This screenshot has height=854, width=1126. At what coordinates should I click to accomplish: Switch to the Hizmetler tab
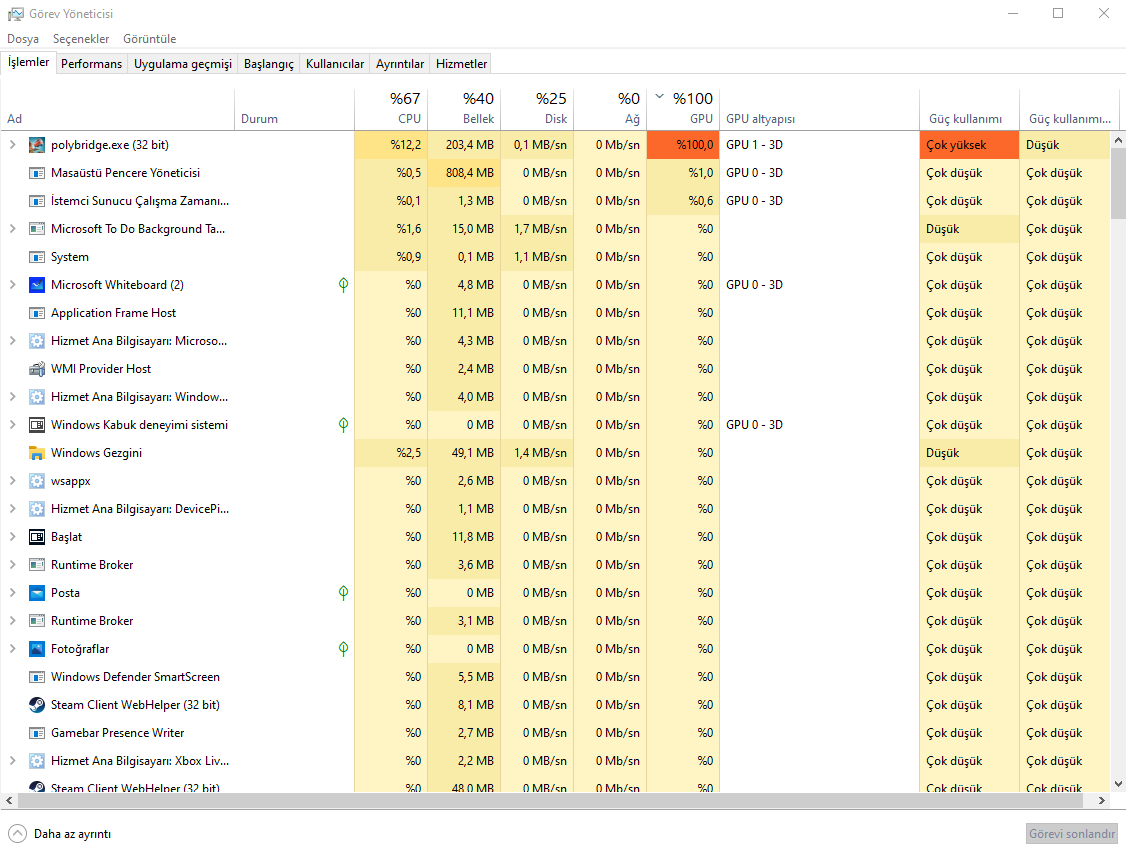coord(462,64)
